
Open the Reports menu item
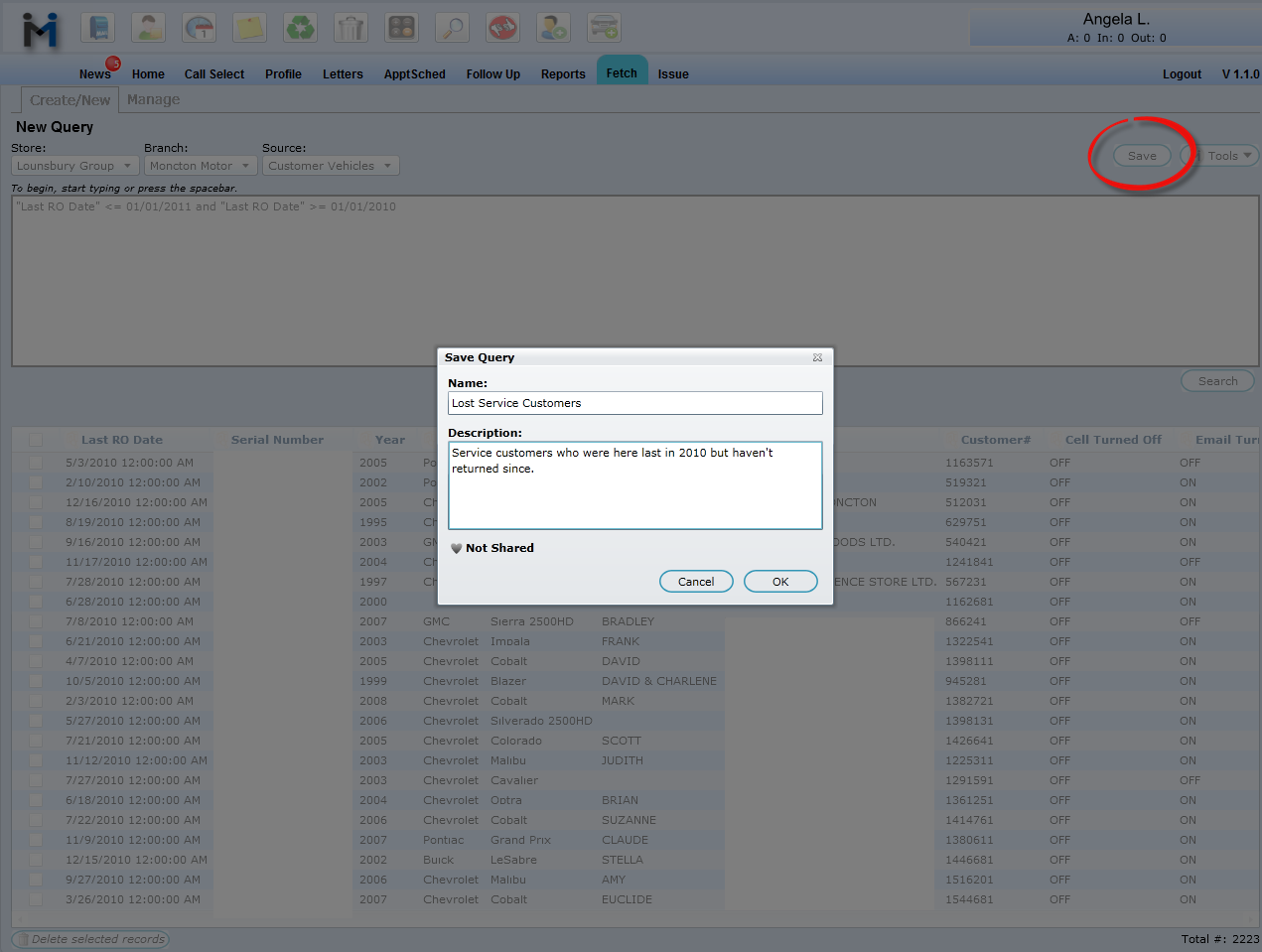tap(563, 74)
